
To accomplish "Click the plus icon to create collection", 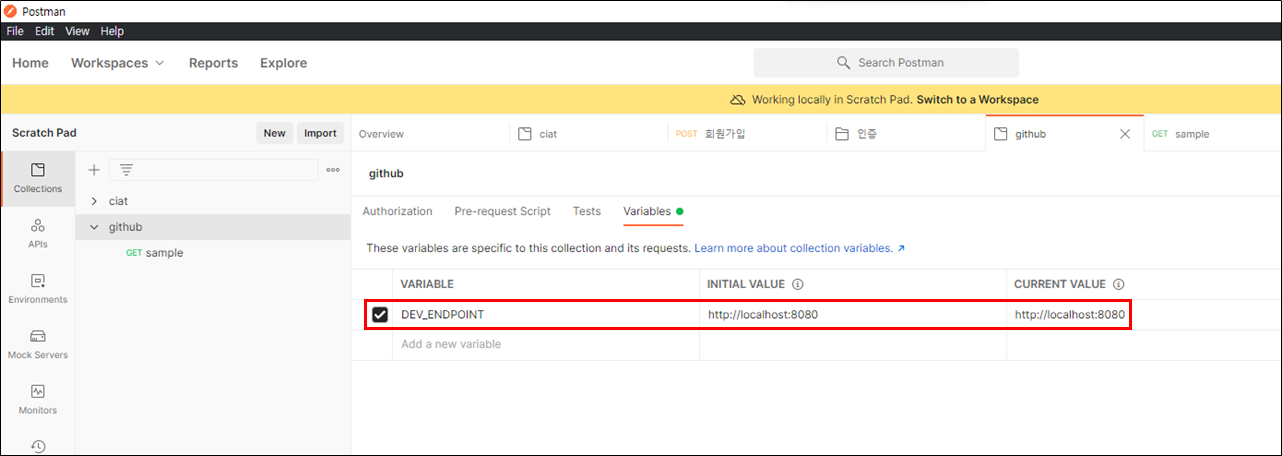I will 94,170.
